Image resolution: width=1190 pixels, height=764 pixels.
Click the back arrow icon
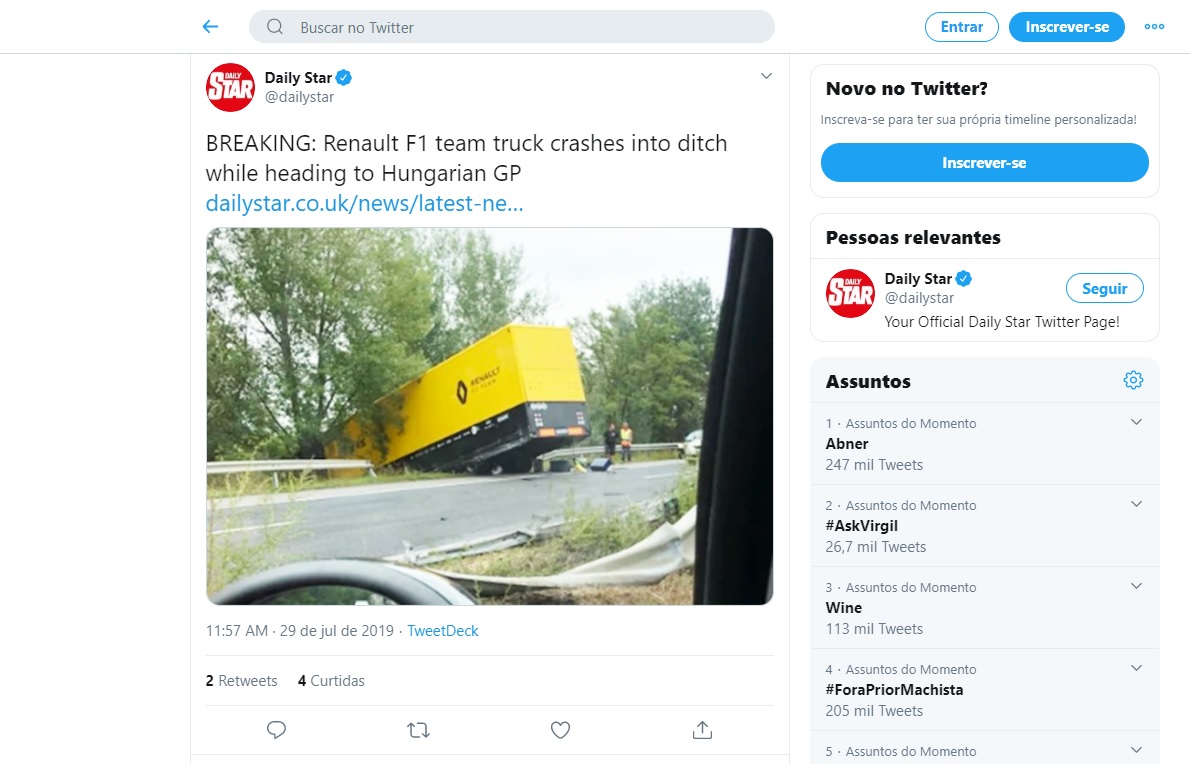[x=210, y=27]
